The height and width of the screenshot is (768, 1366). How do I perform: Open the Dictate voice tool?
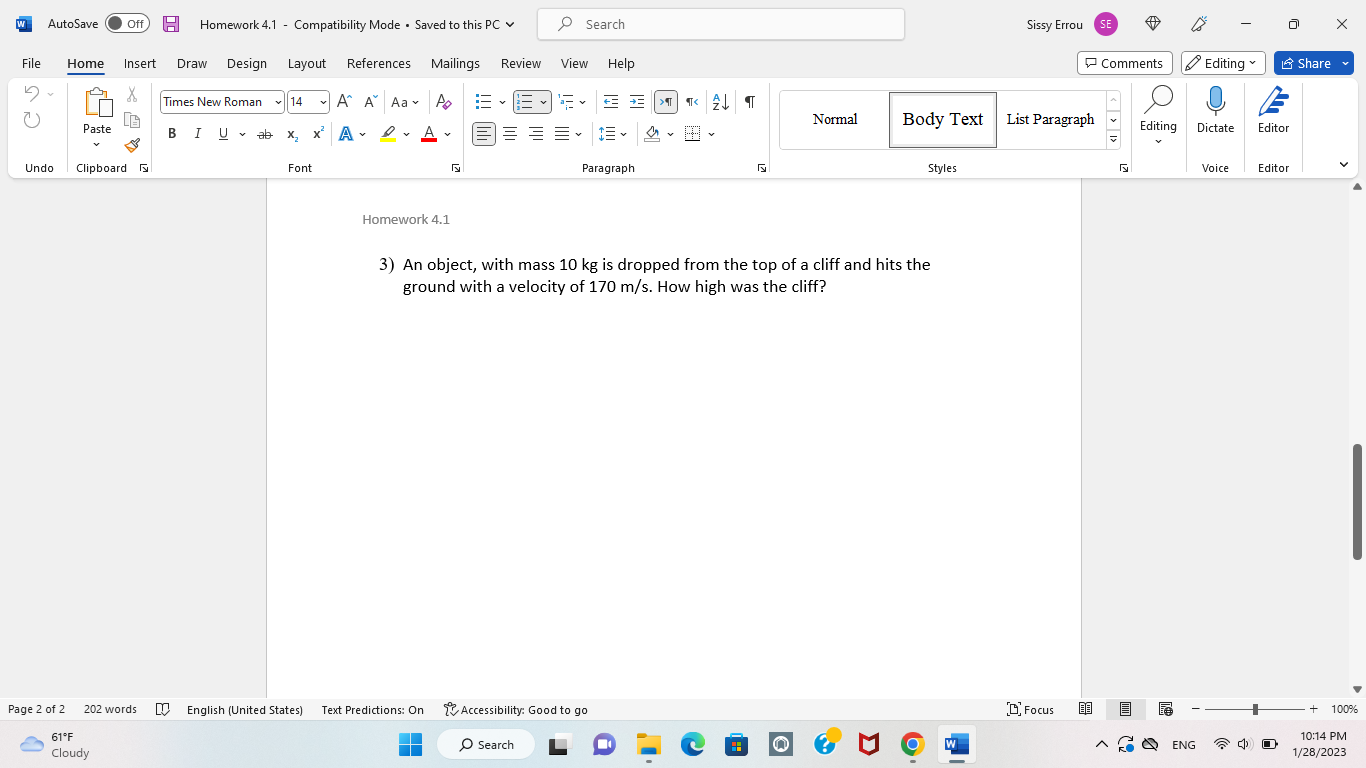(x=1215, y=110)
